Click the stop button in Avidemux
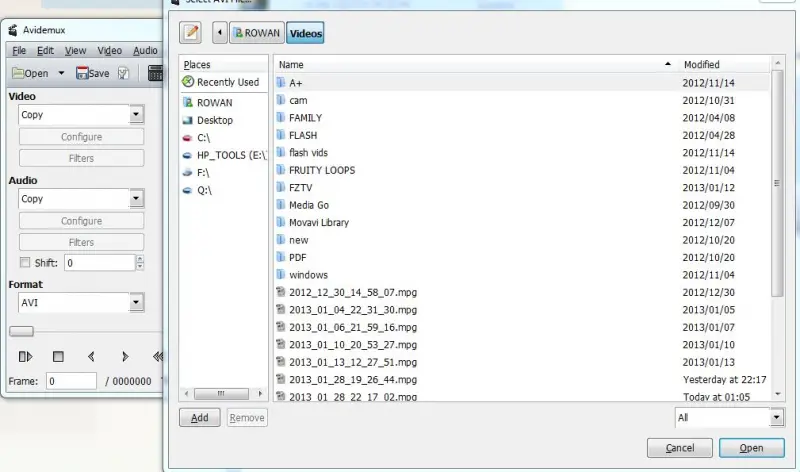 pyautogui.click(x=58, y=357)
